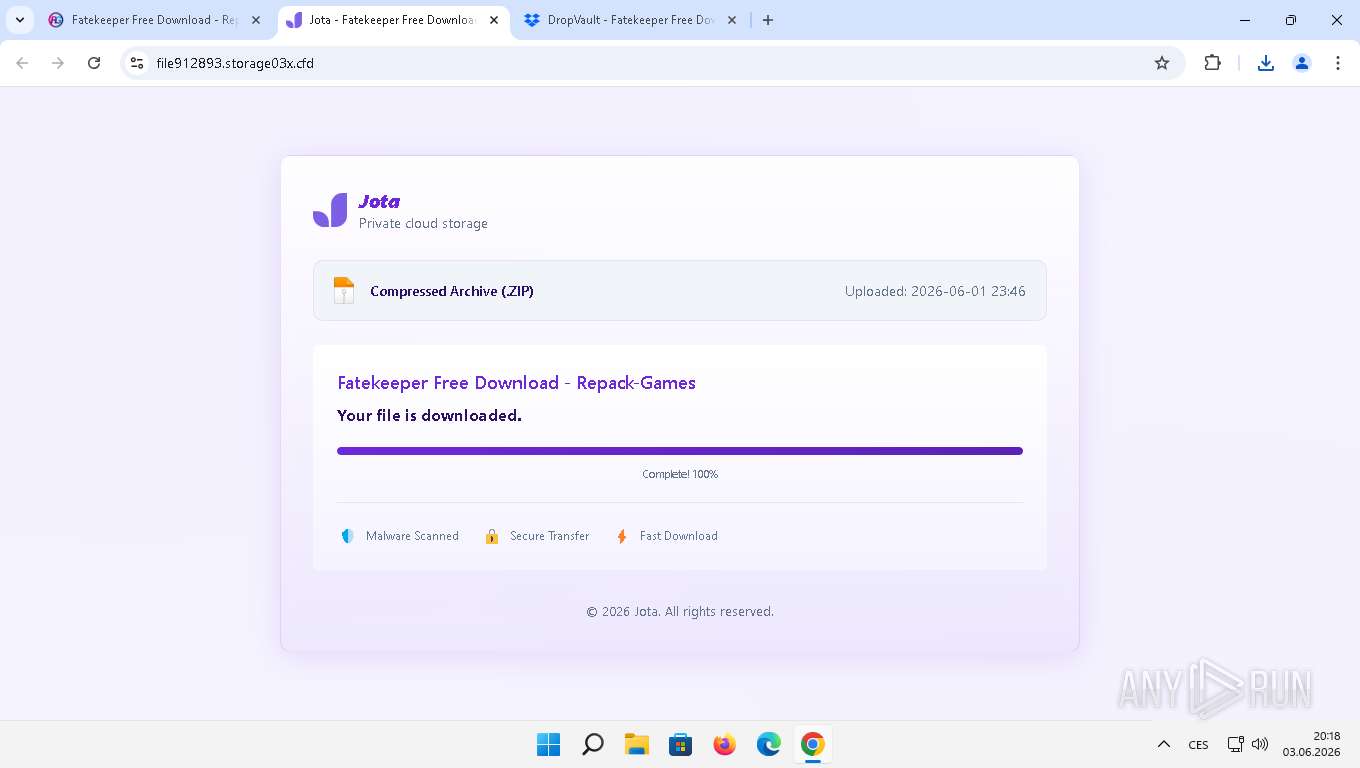Open the Chrome profile avatar
Viewport: 1360px width, 768px height.
pyautogui.click(x=1302, y=63)
